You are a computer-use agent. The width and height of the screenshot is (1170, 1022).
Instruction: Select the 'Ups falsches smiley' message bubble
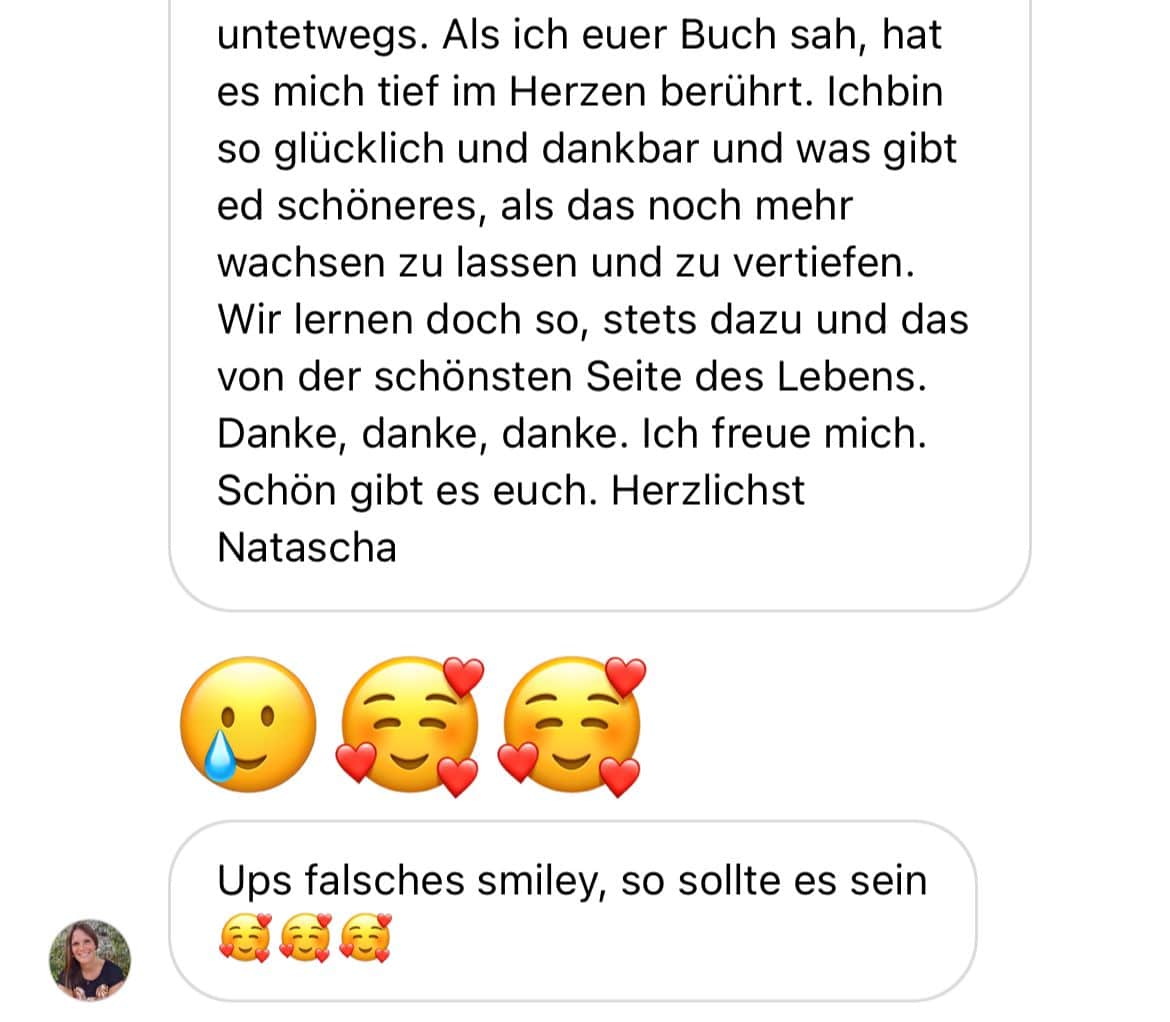[572, 911]
